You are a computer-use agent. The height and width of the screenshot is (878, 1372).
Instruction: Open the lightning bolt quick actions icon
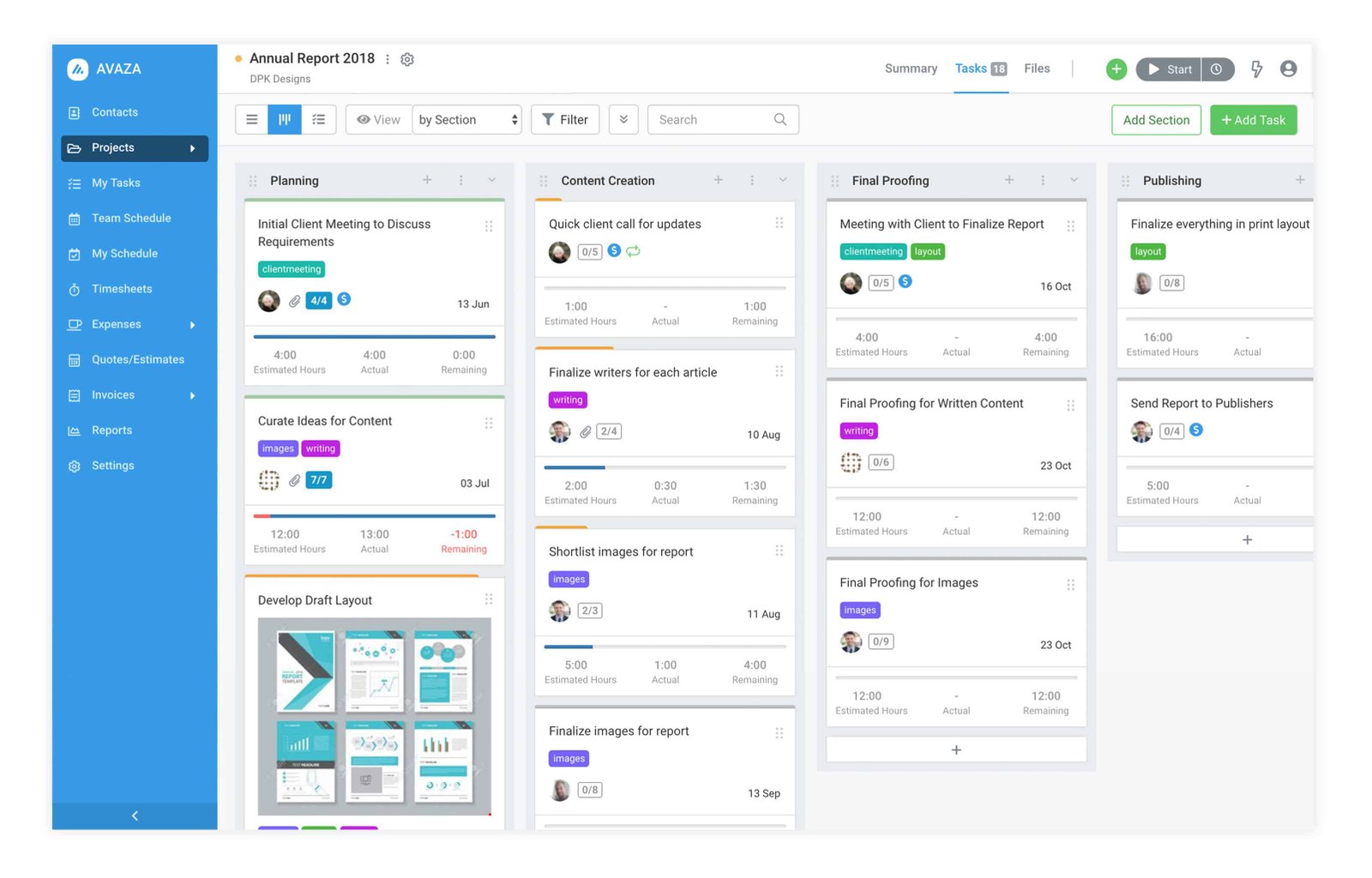(x=1256, y=69)
